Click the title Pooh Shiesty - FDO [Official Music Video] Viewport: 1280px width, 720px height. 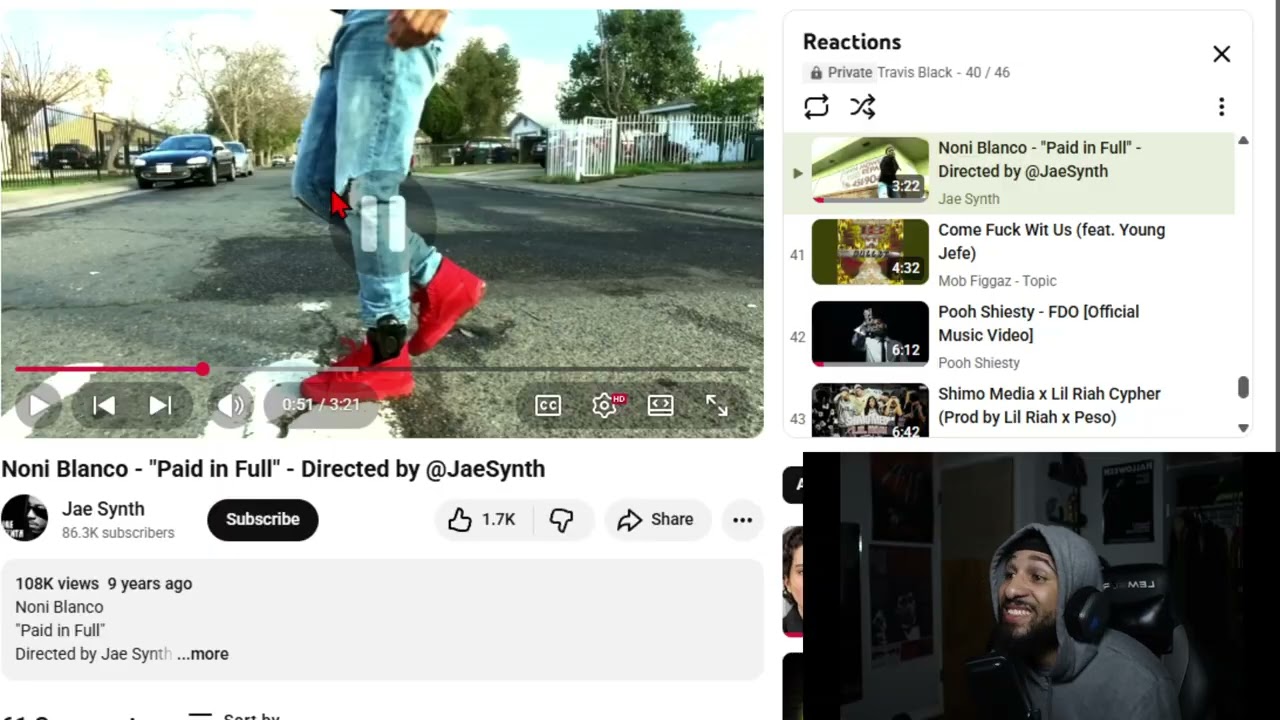[x=1038, y=323]
